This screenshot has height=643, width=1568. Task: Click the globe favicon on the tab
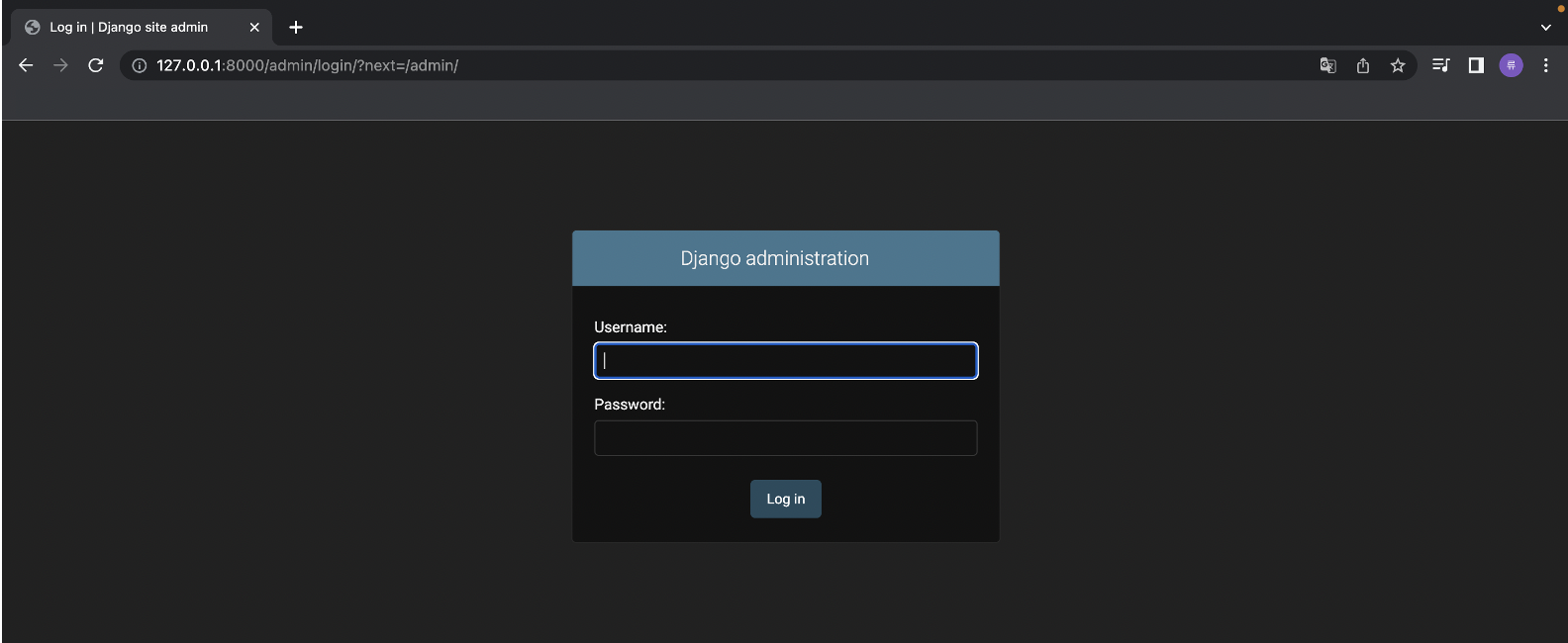pos(33,28)
